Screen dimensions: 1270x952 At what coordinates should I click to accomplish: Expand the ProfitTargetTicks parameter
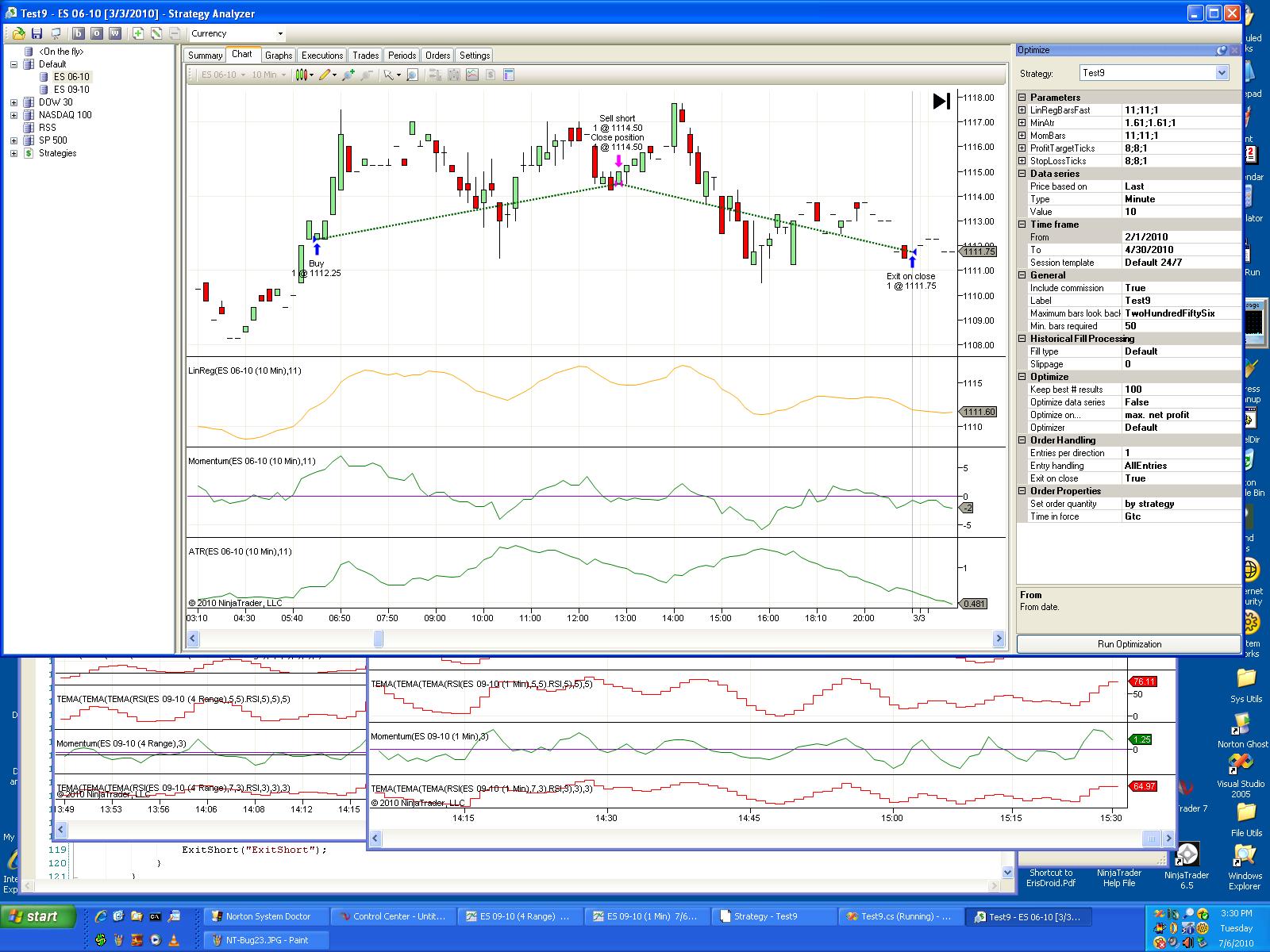pyautogui.click(x=1022, y=148)
